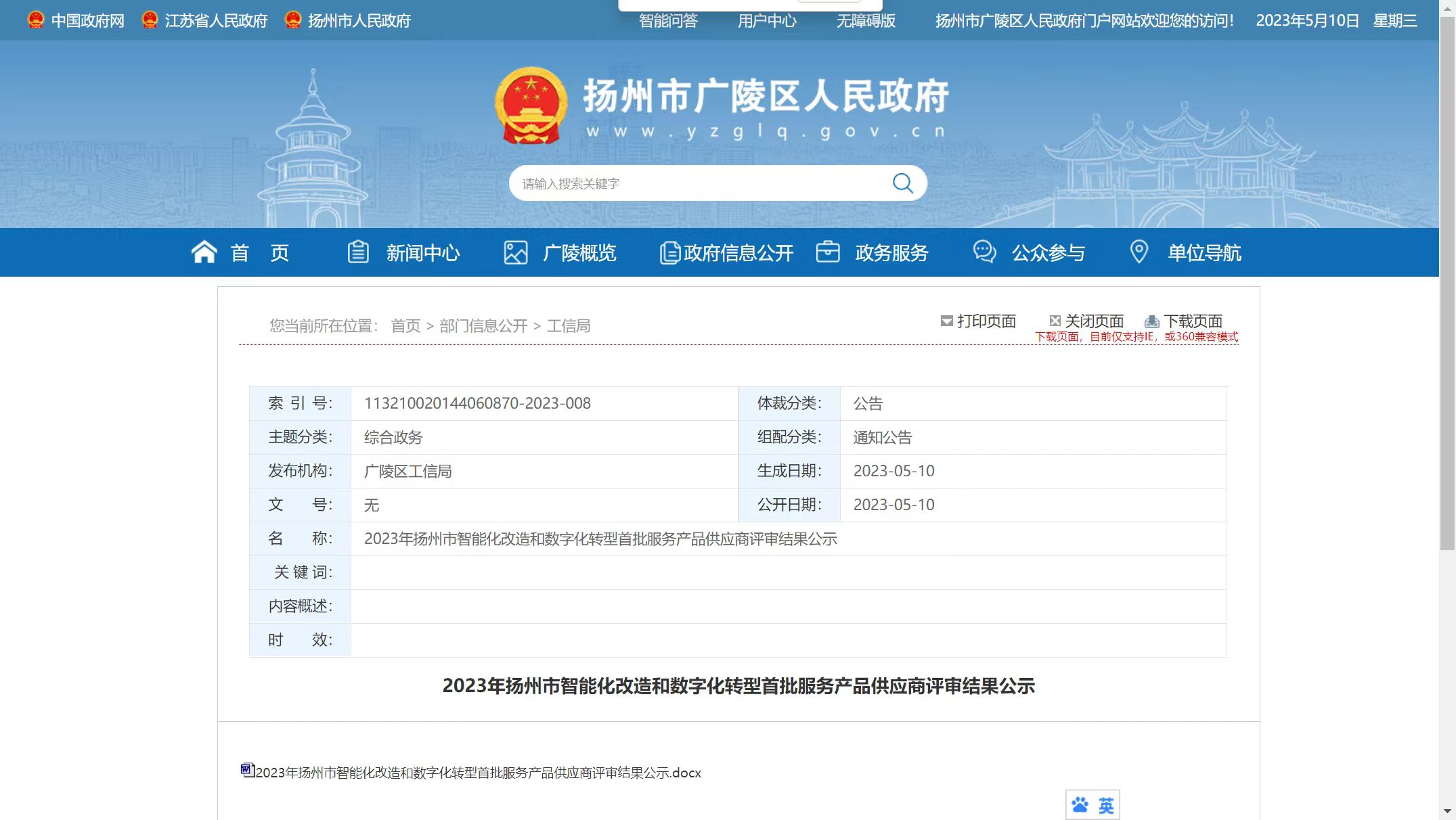
Task: Click the search magnifier icon
Action: (902, 183)
